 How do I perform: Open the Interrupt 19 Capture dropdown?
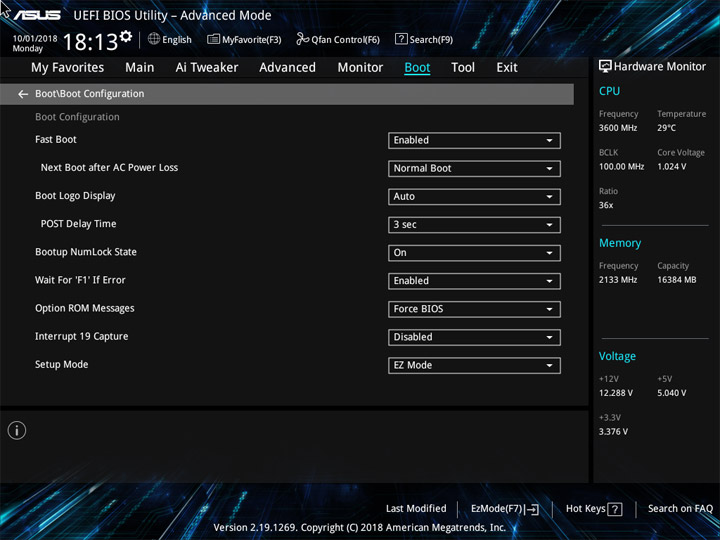tap(474, 337)
